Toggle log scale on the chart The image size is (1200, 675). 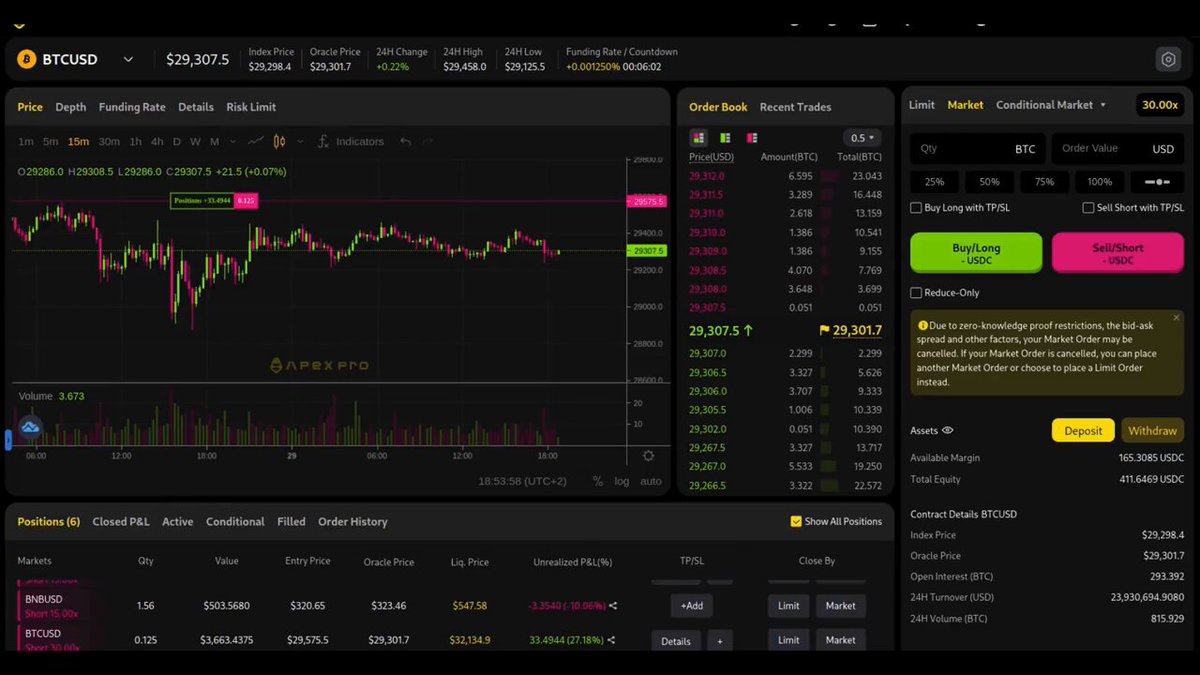(622, 481)
